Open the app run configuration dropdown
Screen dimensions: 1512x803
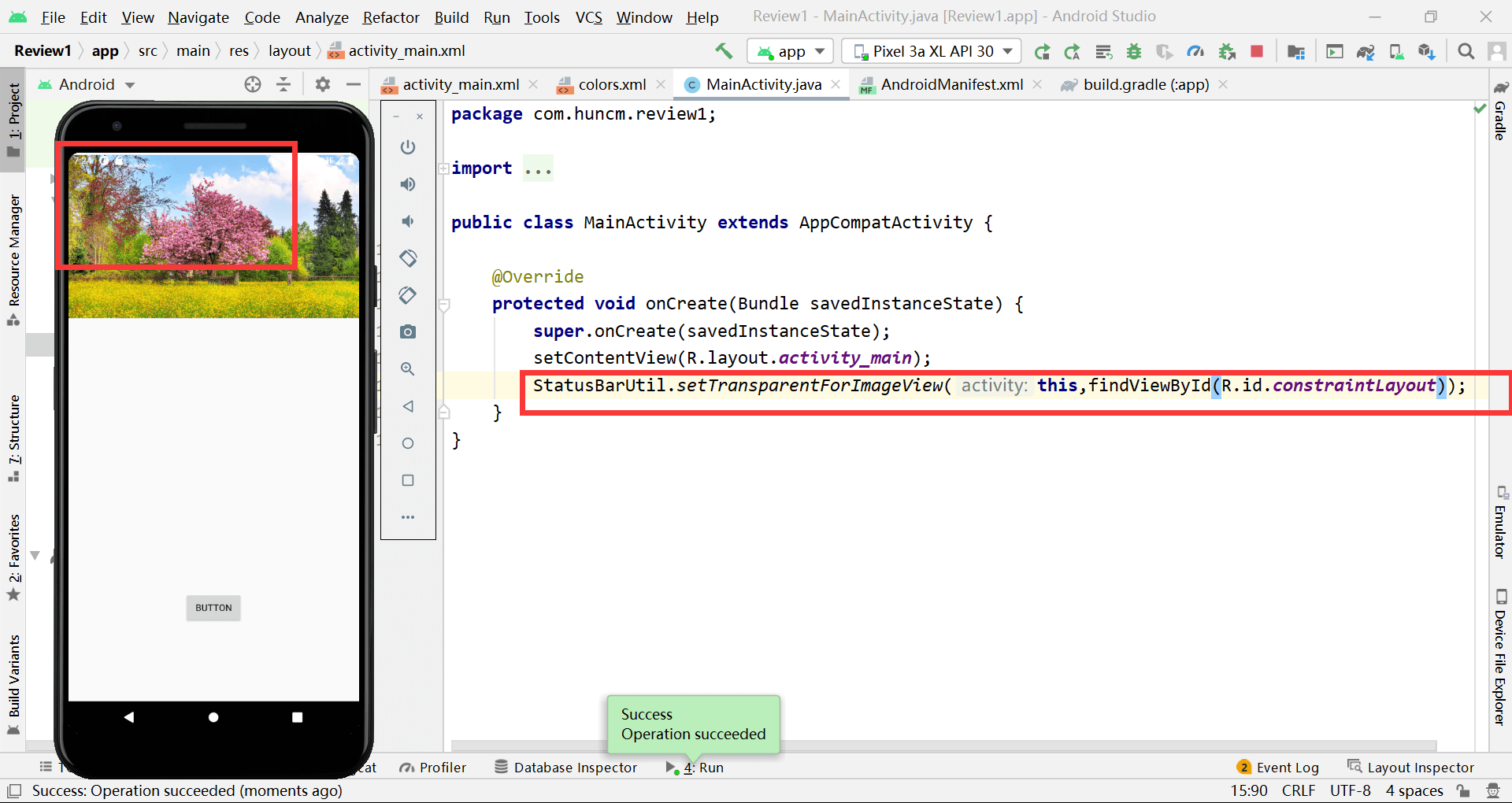790,51
